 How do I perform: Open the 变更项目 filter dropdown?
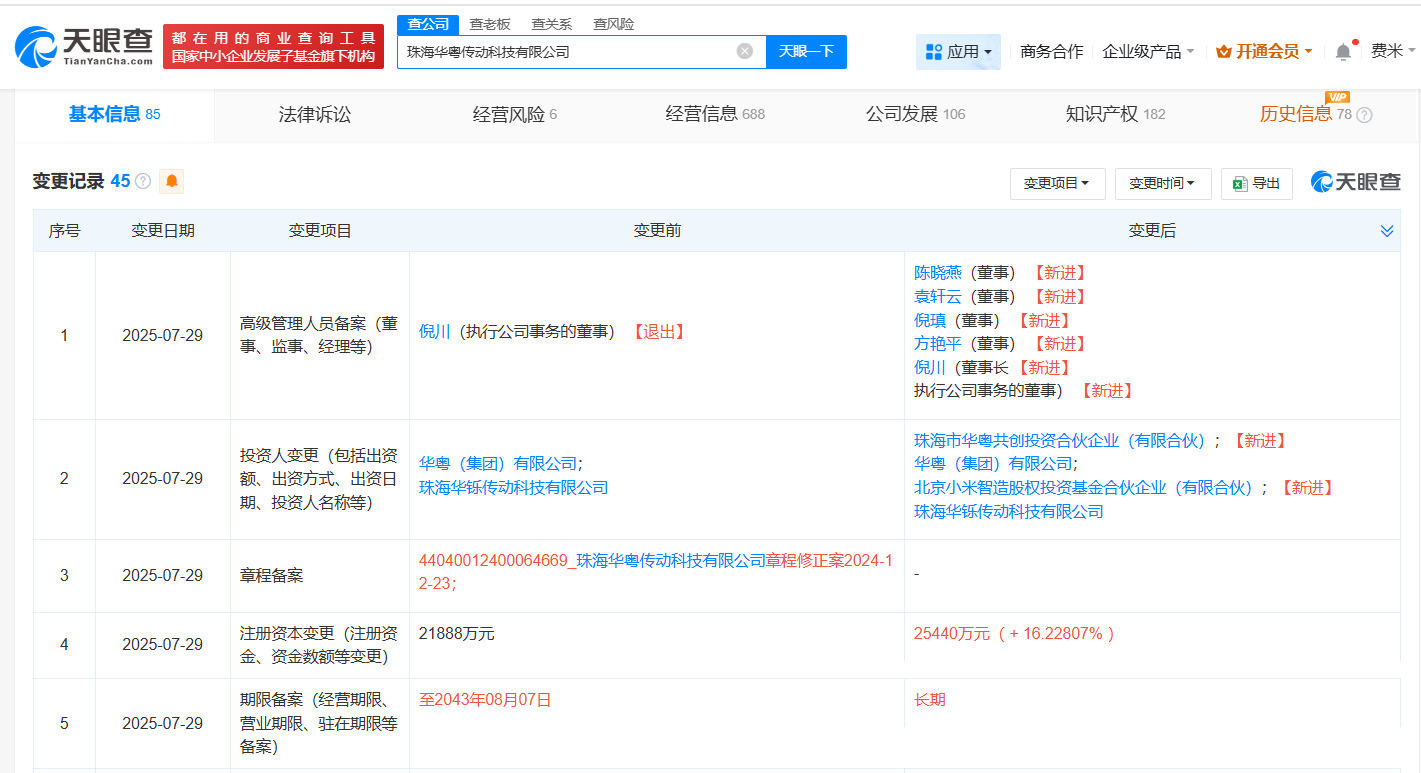[x=1057, y=184]
